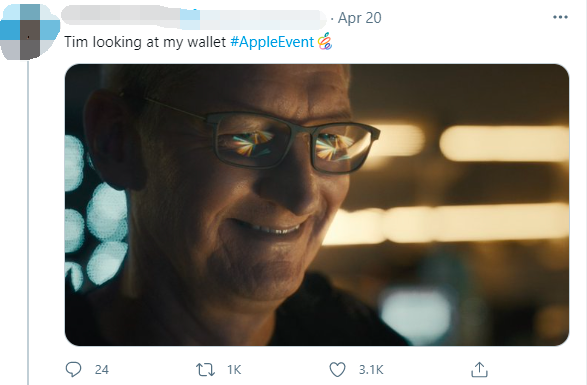Click the 1K retweets count
587x385 pixels.
tap(234, 370)
